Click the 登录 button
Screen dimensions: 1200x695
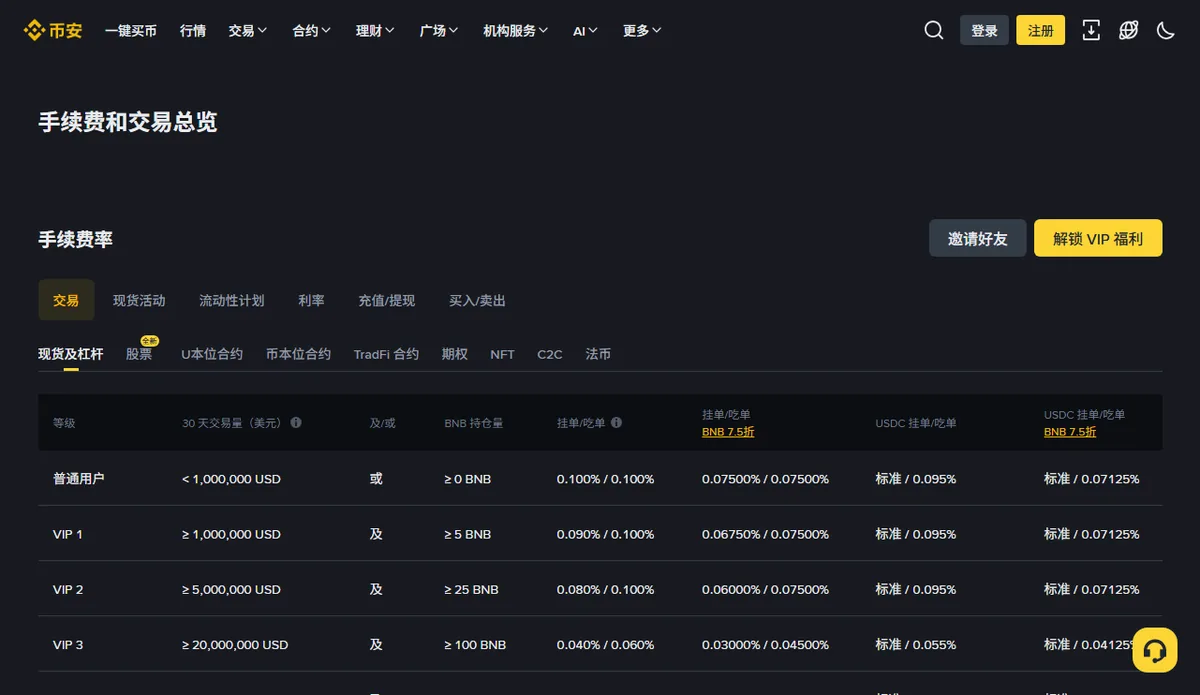coord(984,30)
